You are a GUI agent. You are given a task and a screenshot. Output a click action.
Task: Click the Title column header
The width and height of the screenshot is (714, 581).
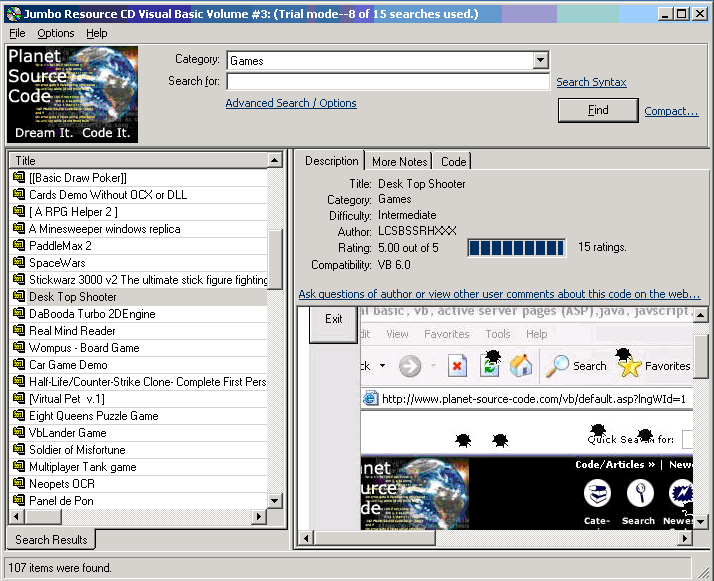click(x=138, y=160)
